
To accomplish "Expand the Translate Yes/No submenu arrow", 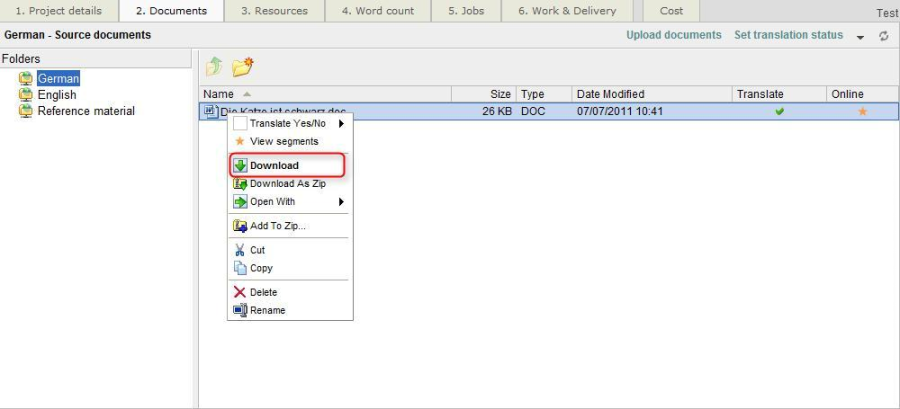I will [x=342, y=124].
